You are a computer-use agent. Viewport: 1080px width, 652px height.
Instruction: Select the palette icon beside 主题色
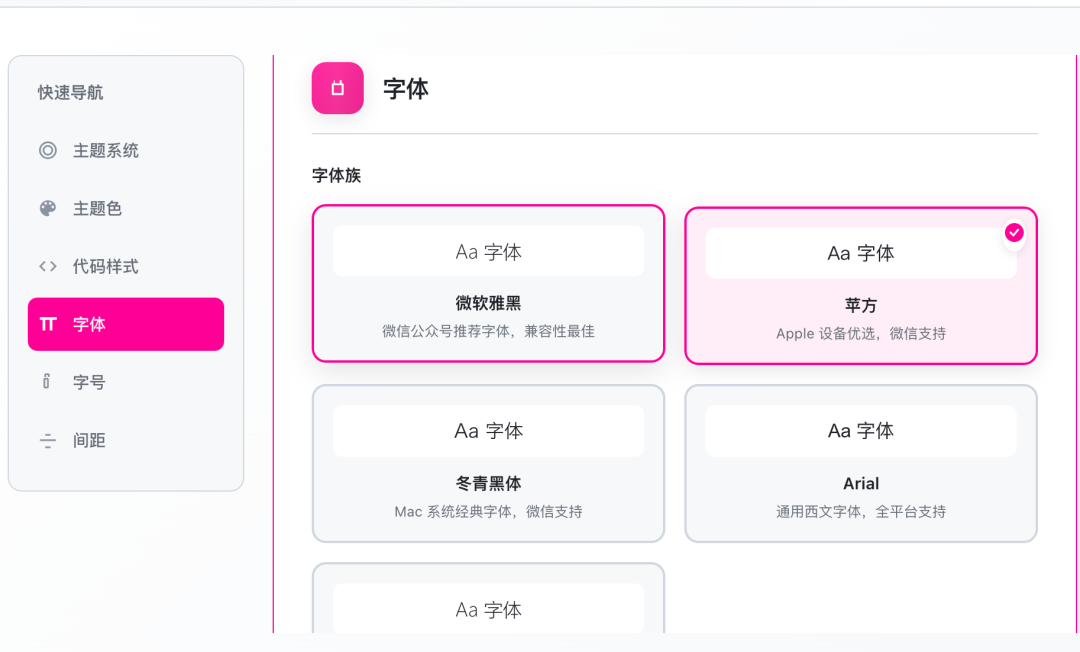[x=47, y=208]
